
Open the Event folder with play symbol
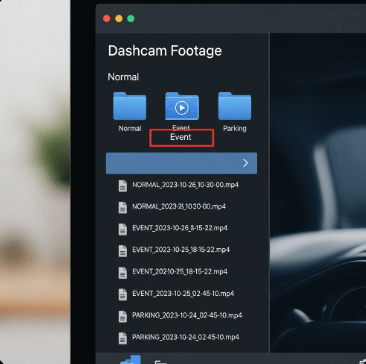[x=182, y=106]
